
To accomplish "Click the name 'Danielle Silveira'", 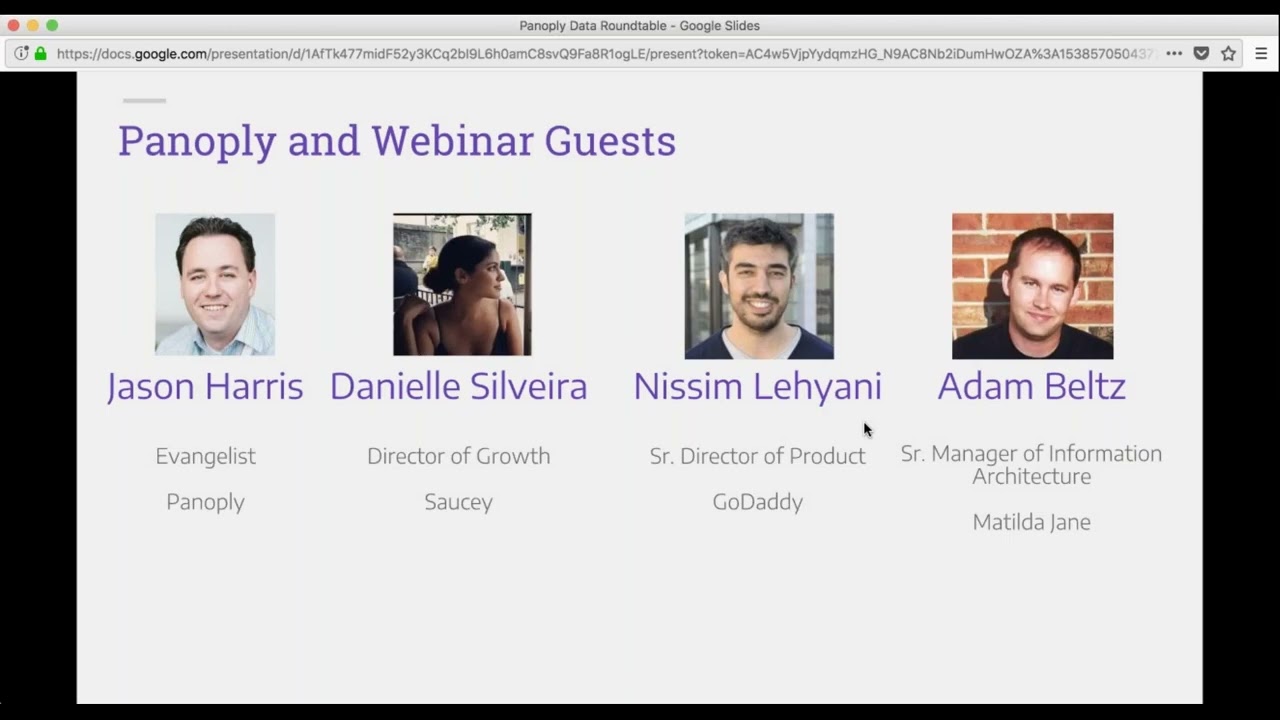I will pos(459,387).
